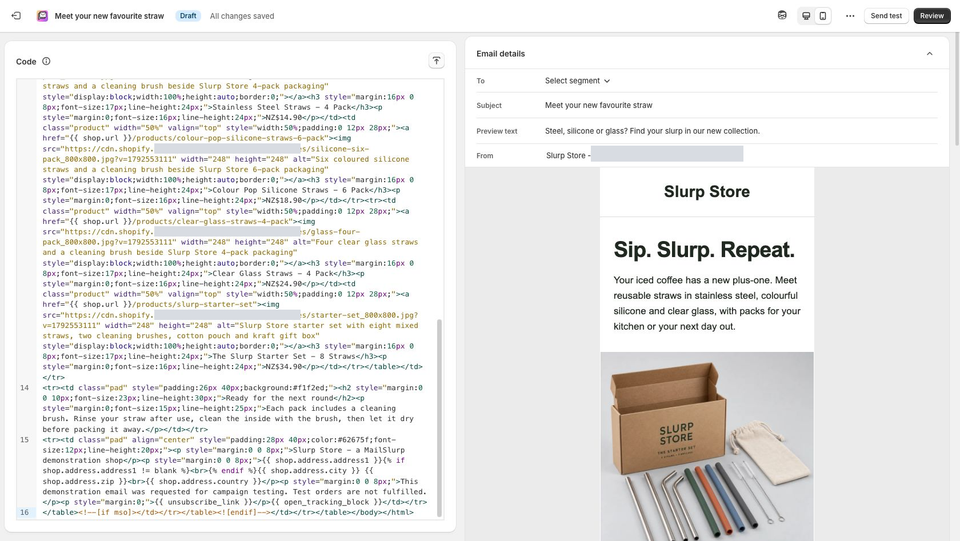Click the starter set product image
960x541 pixels.
point(707,446)
